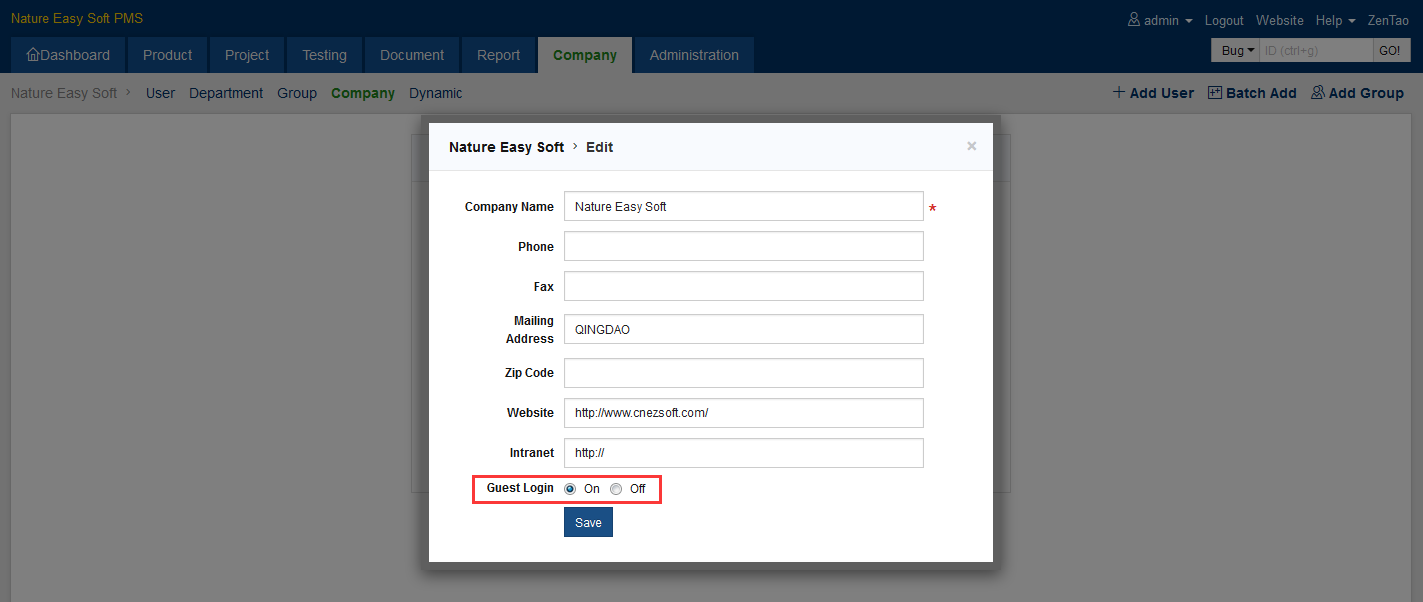1423x602 pixels.
Task: Select Guest Login Off radio button
Action: (616, 489)
